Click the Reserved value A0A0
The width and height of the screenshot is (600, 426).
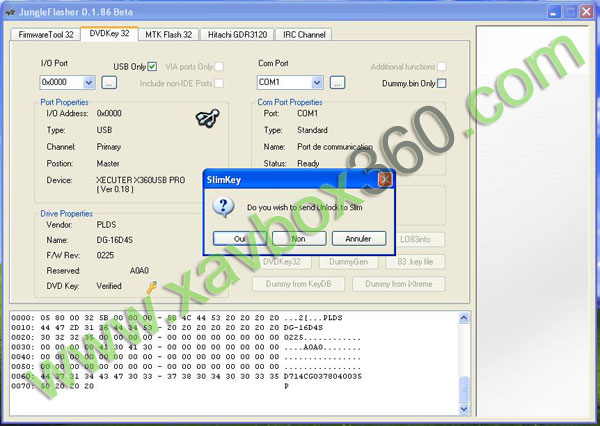[139, 271]
